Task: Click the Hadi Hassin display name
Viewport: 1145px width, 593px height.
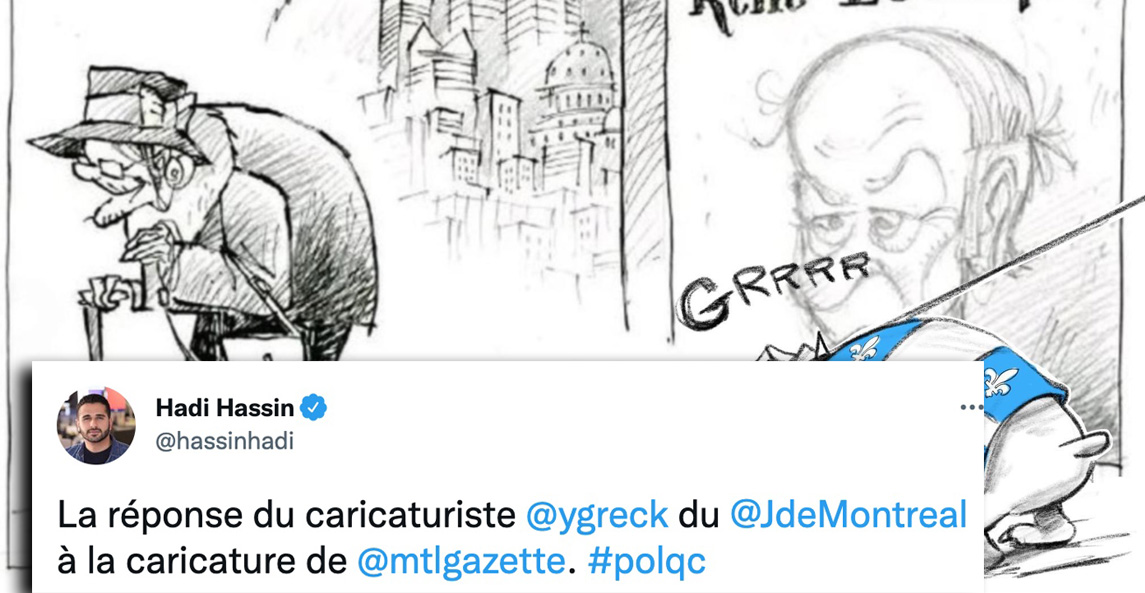Action: click(x=225, y=409)
